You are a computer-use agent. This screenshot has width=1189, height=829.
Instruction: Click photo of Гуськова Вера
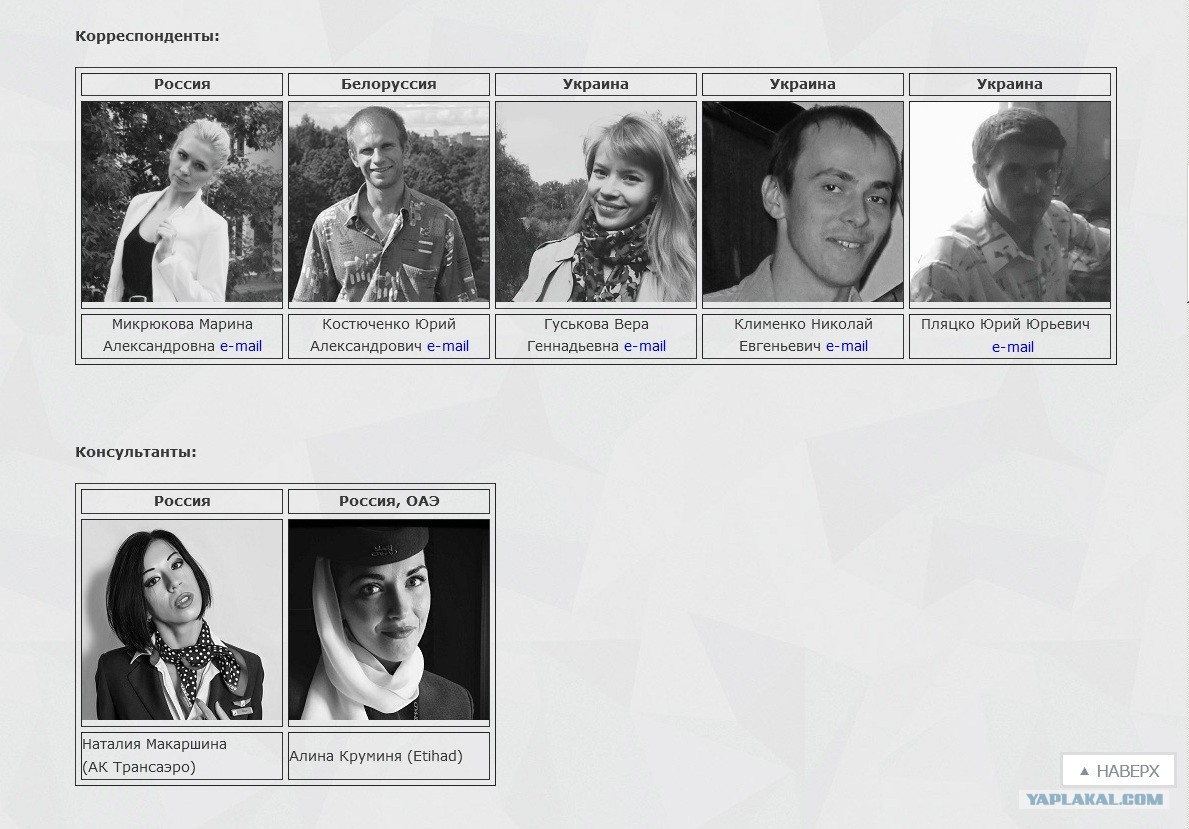coord(596,202)
